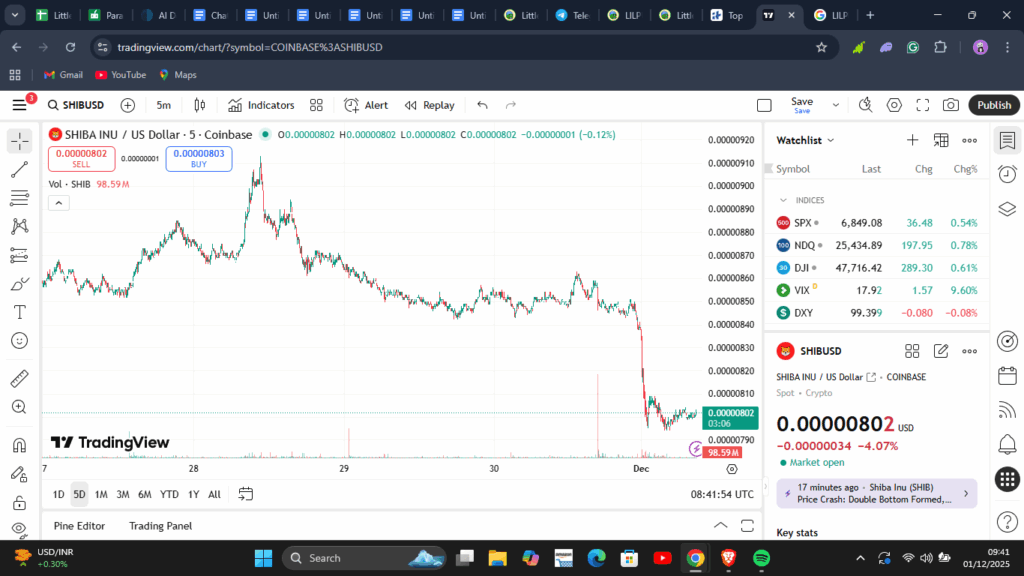Image resolution: width=1024 pixels, height=576 pixels.
Task: Open the 5m time interval dropdown
Action: point(163,105)
